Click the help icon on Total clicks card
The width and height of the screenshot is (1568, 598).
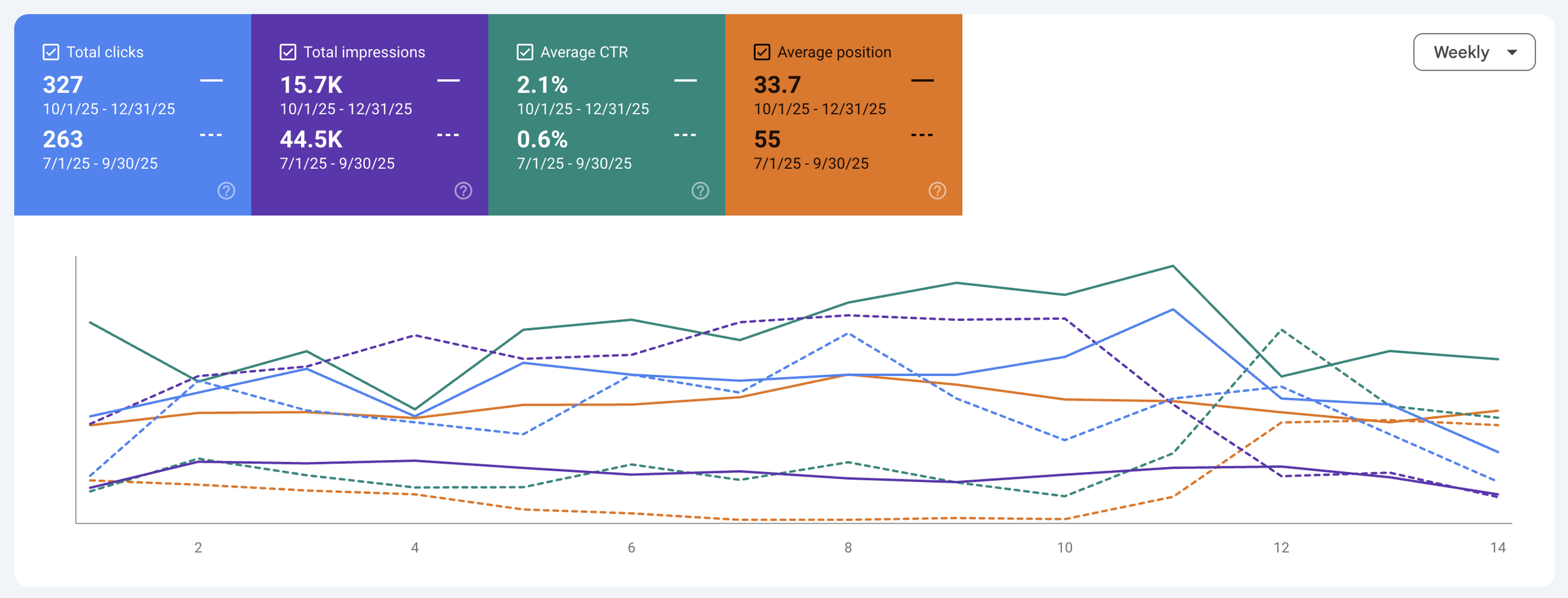point(225,191)
